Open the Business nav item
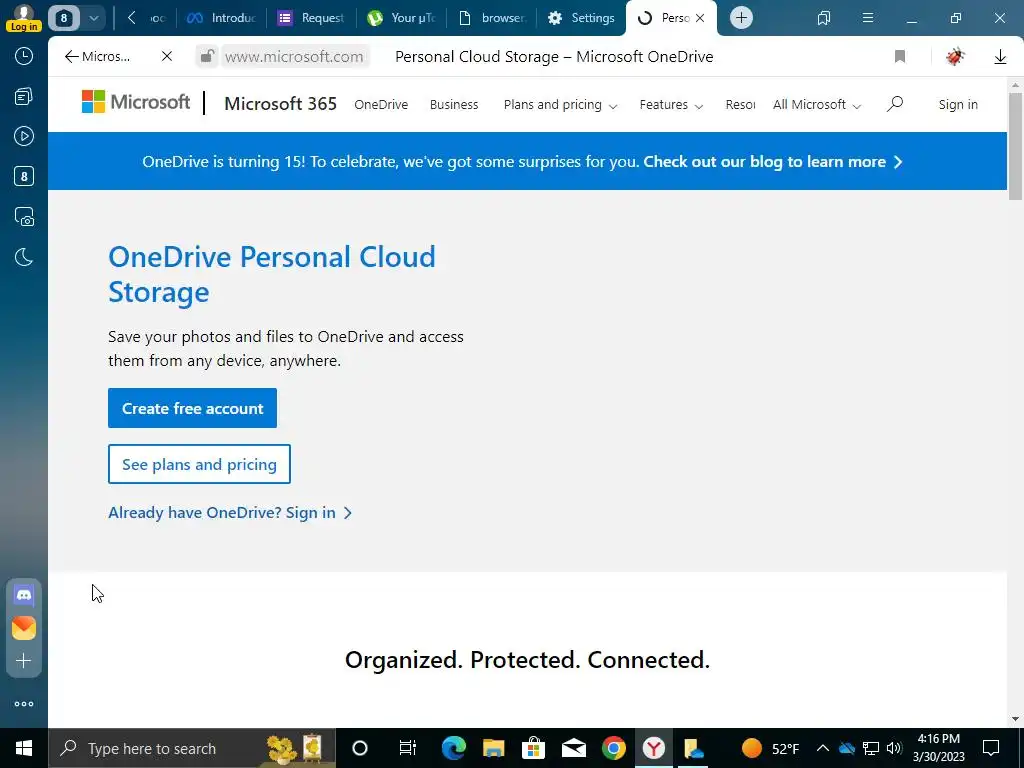This screenshot has width=1024, height=768. [x=454, y=104]
